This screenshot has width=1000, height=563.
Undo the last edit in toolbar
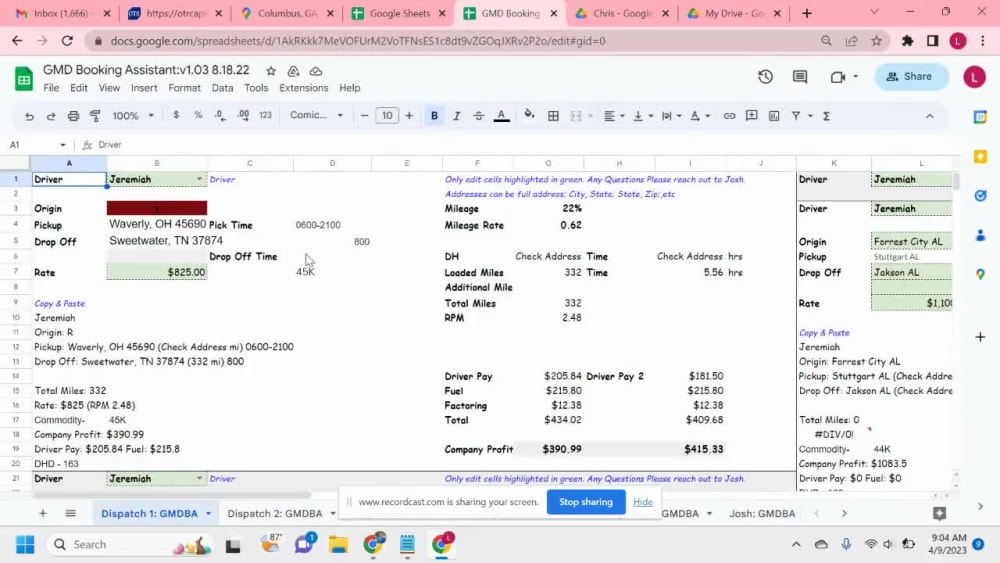(x=29, y=116)
